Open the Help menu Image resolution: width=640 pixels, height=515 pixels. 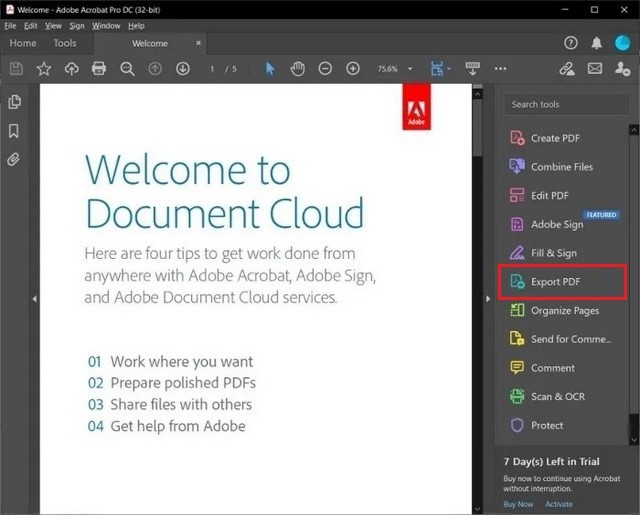coord(136,26)
